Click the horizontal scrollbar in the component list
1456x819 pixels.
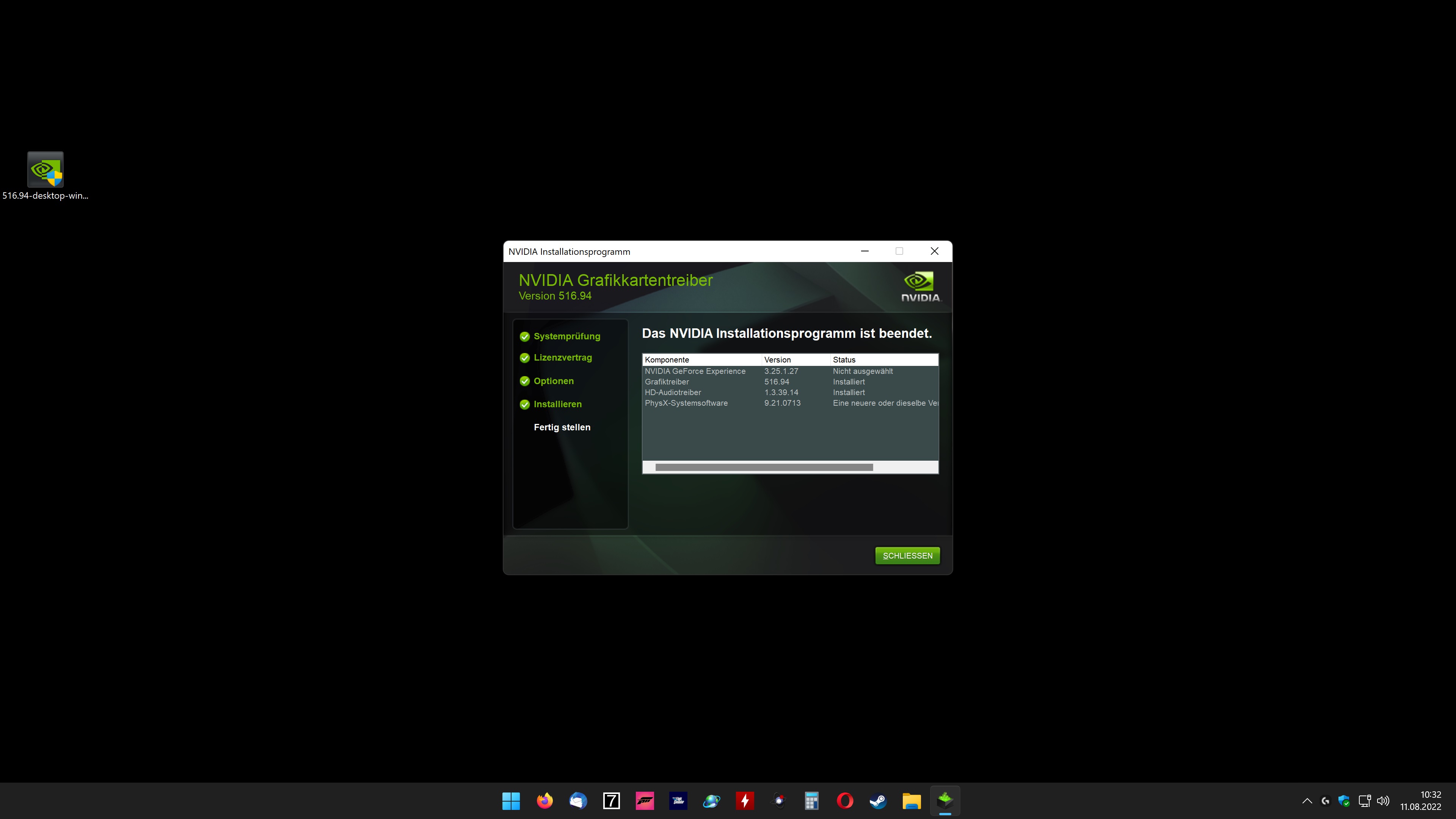coord(764,468)
